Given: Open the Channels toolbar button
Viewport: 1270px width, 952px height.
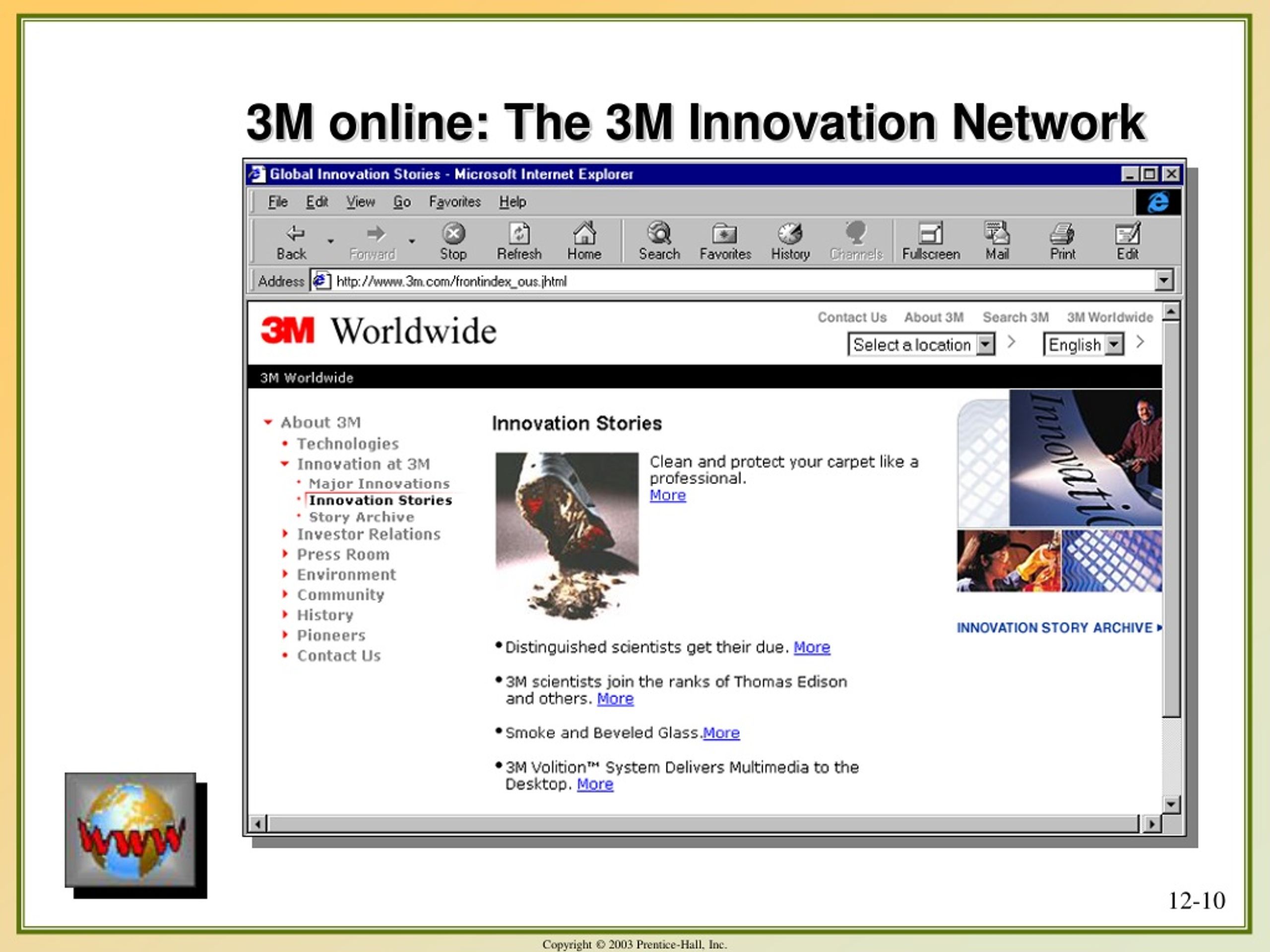Looking at the screenshot, I should pyautogui.click(x=856, y=241).
